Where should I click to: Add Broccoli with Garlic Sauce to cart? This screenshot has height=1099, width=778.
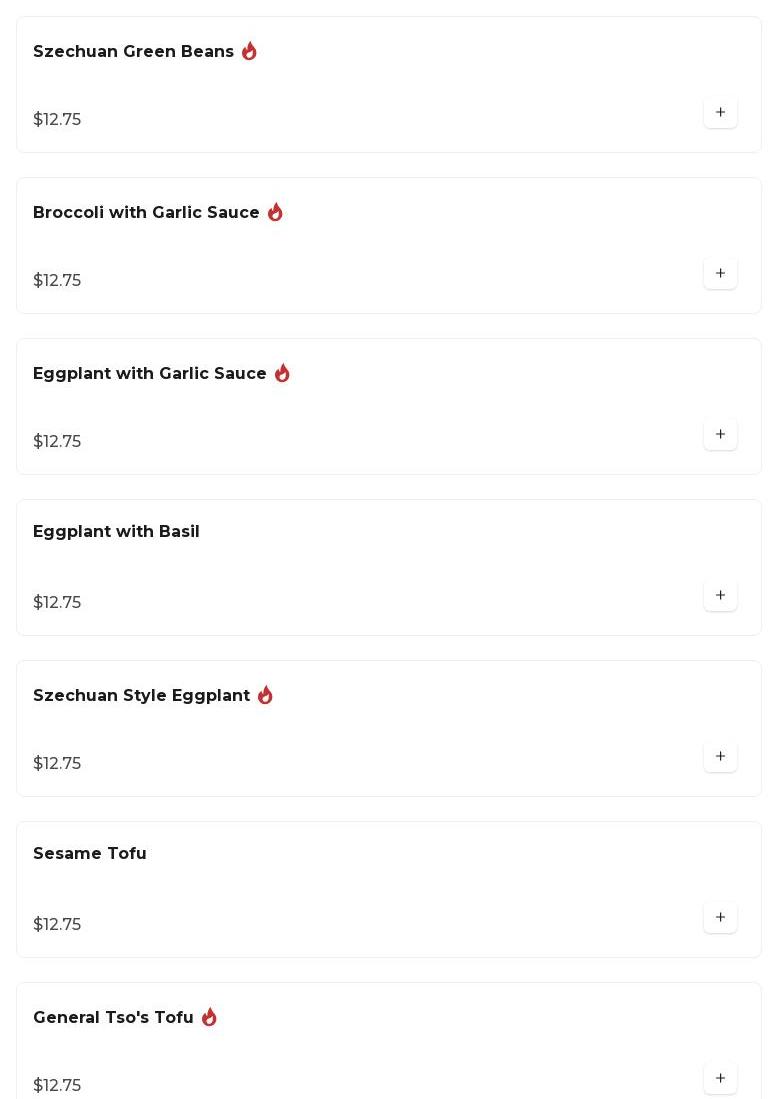coord(720,274)
